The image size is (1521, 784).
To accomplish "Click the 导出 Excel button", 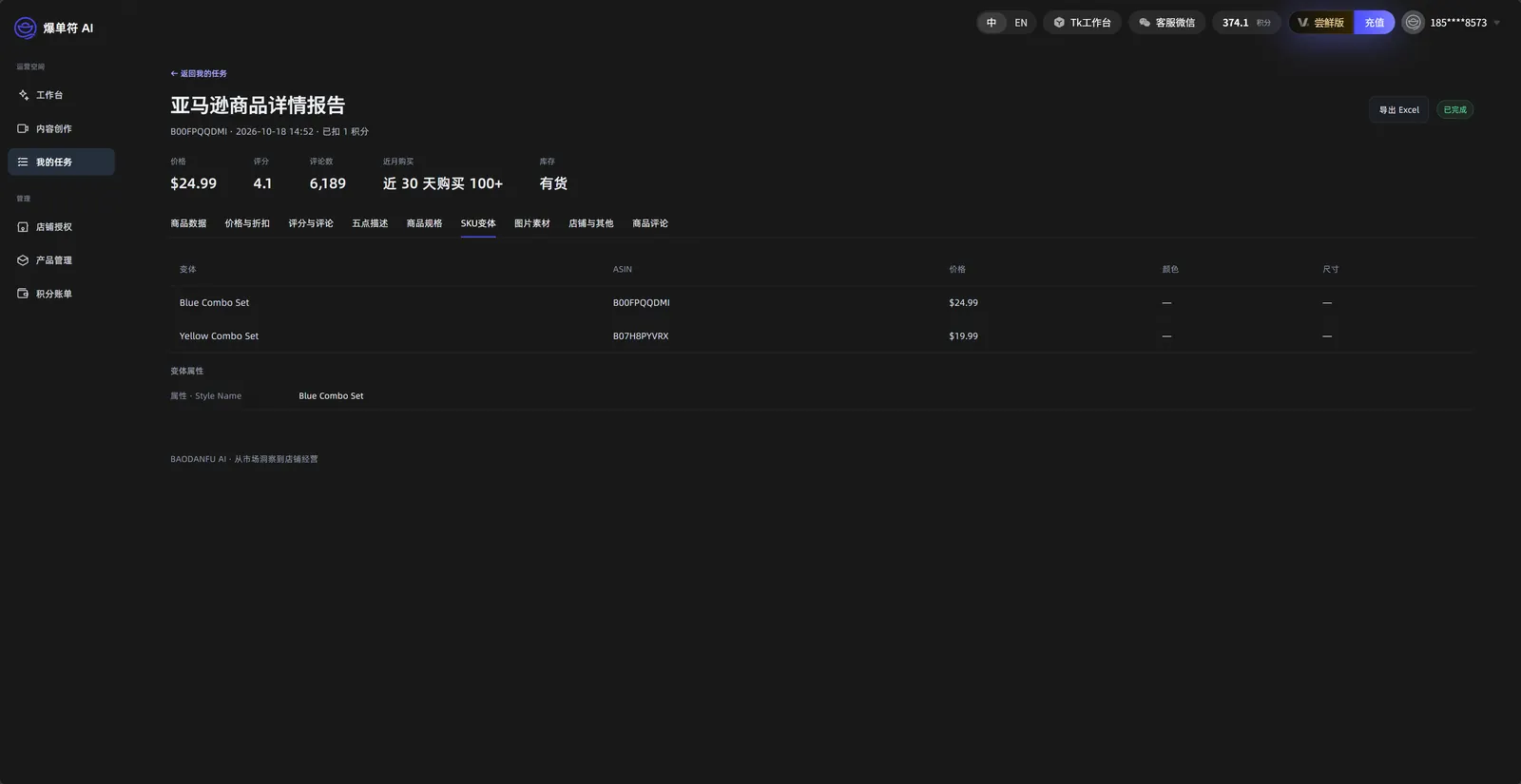I will [x=1398, y=110].
